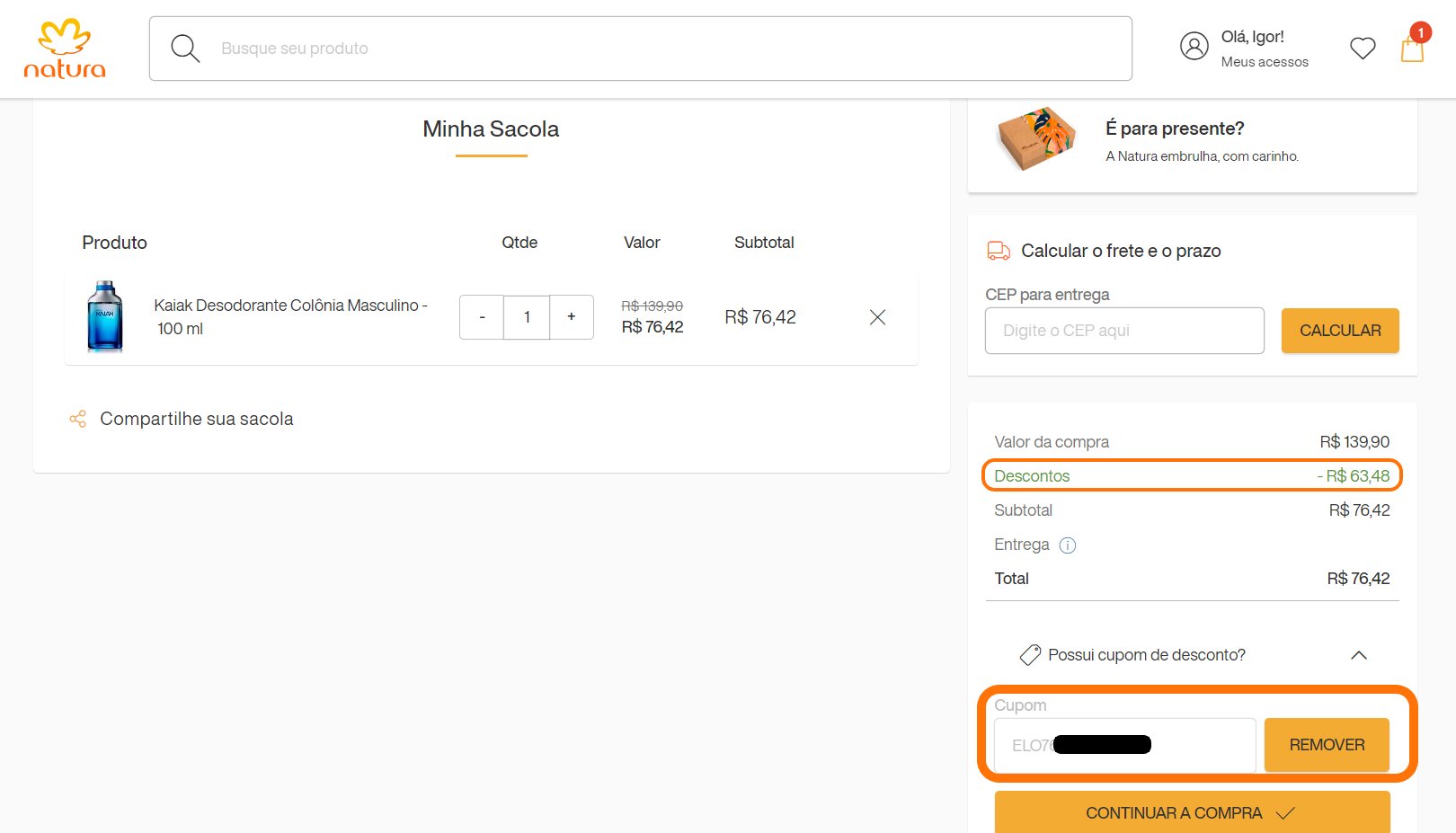Image resolution: width=1456 pixels, height=833 pixels.
Task: Click the coupon tag icon
Action: (x=1030, y=655)
